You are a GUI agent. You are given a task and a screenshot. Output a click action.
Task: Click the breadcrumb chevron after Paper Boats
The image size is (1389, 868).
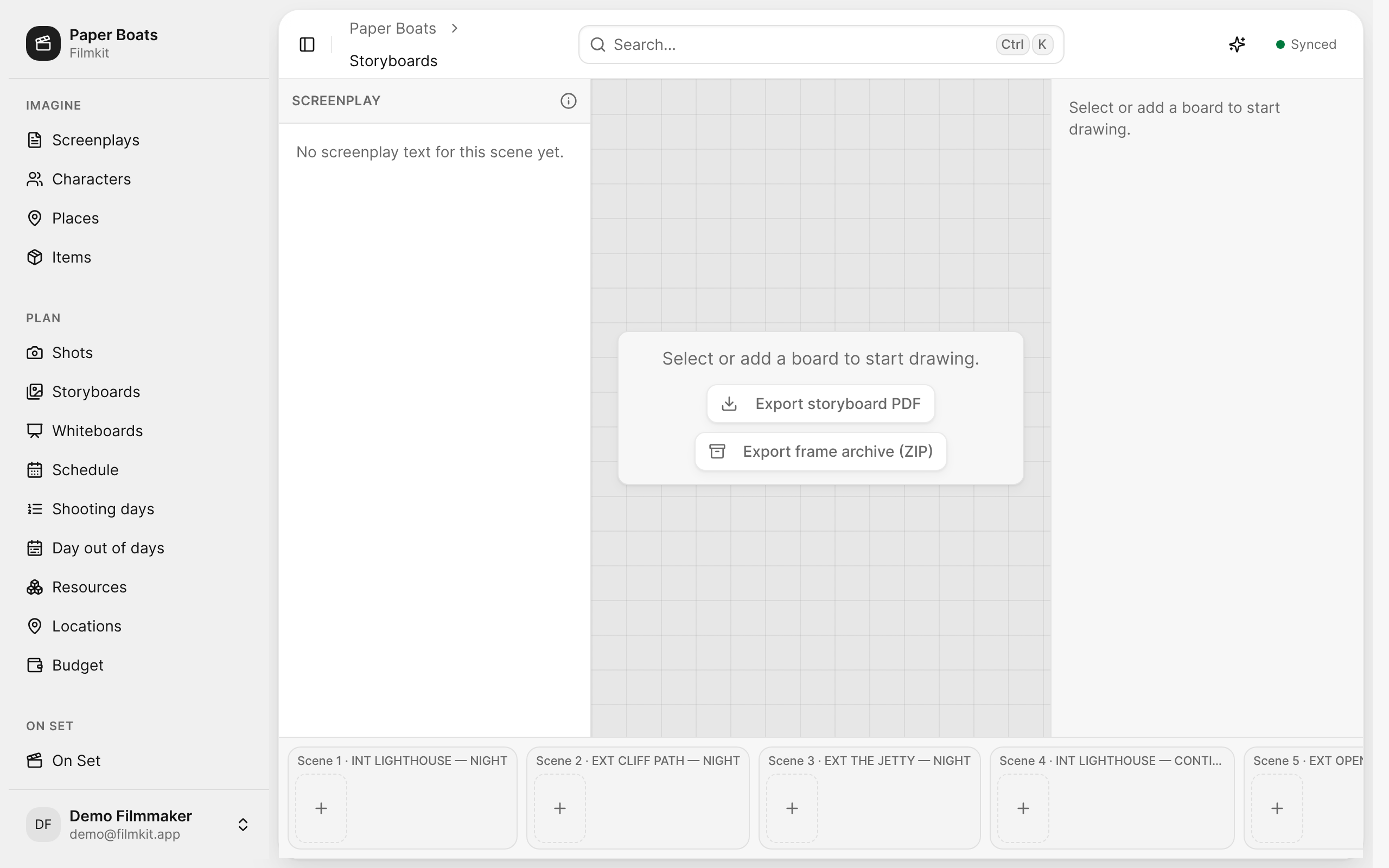[454, 28]
